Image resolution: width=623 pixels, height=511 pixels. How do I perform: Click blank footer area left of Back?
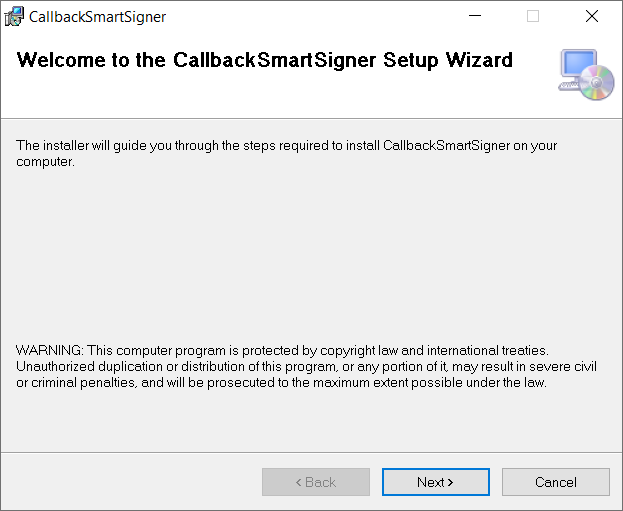[x=131, y=482]
